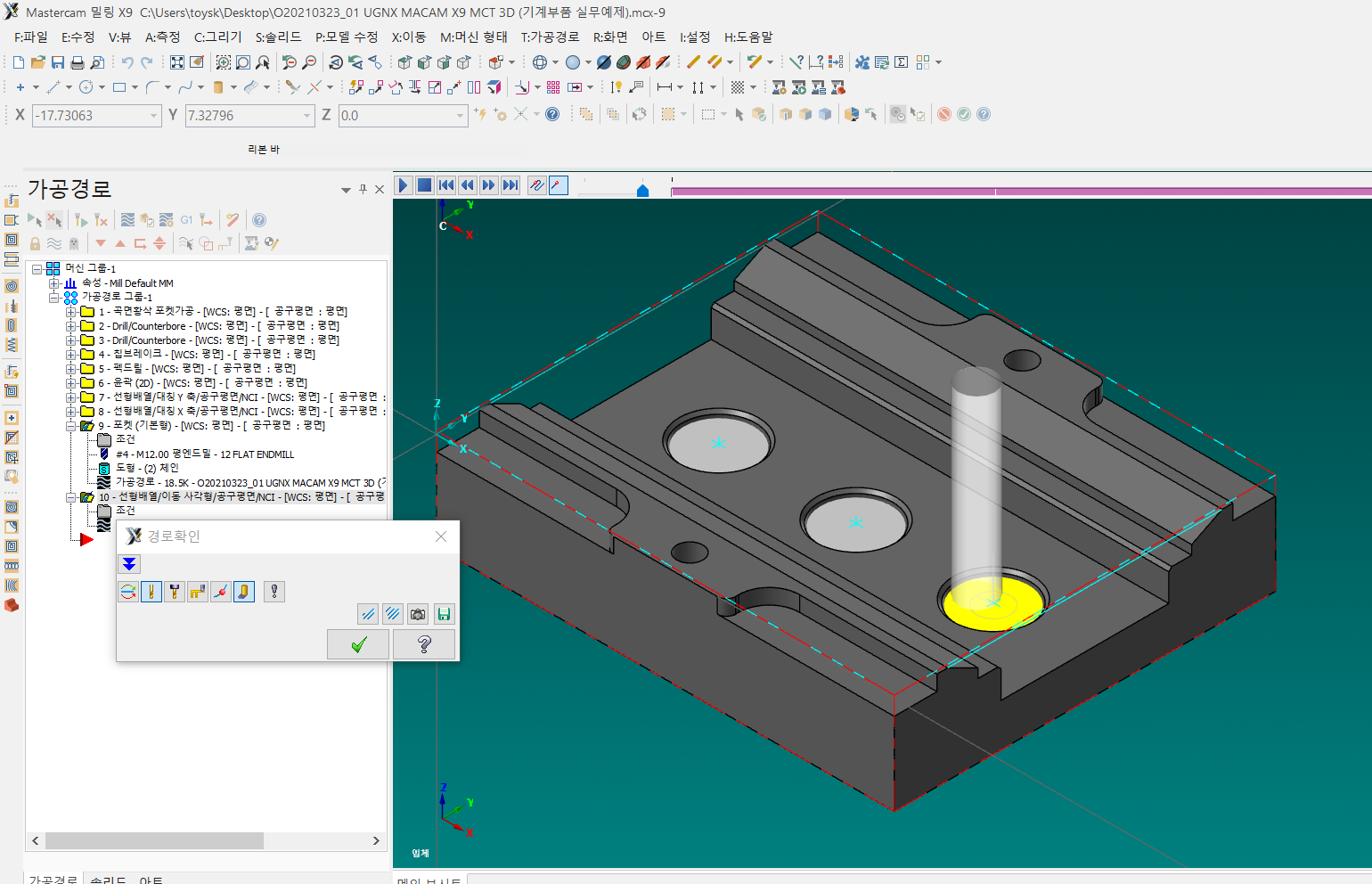Click the single-slash toolpath display icon

pos(368,614)
